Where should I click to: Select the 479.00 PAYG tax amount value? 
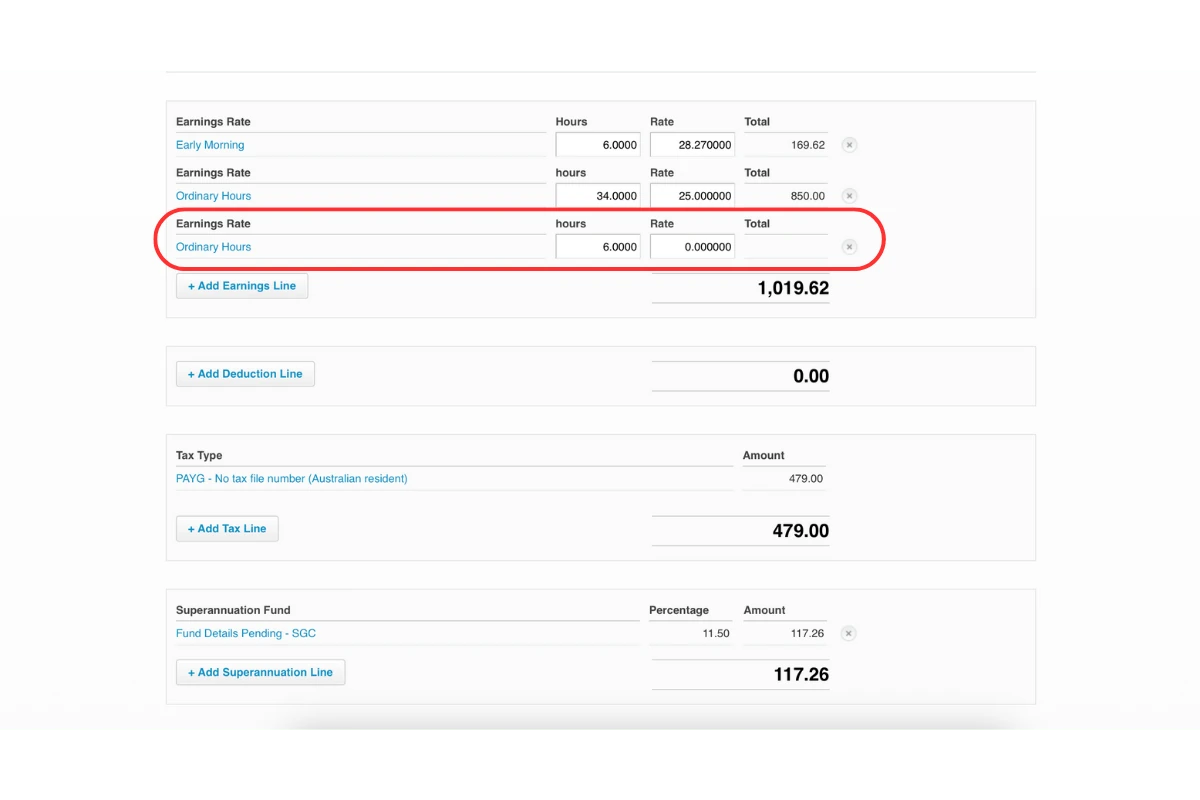(x=805, y=479)
